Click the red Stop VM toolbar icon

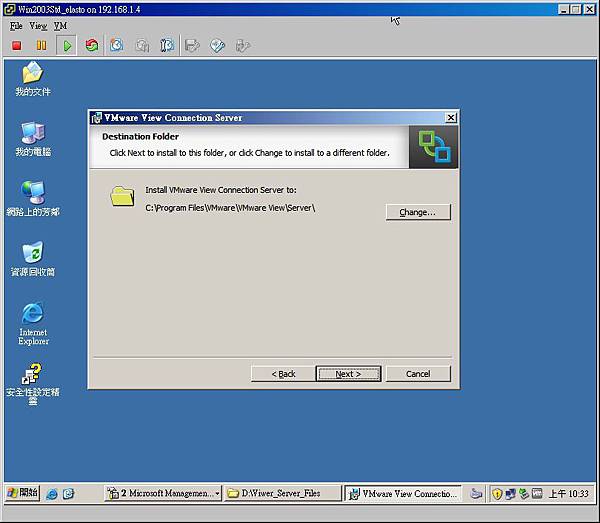pyautogui.click(x=16, y=46)
